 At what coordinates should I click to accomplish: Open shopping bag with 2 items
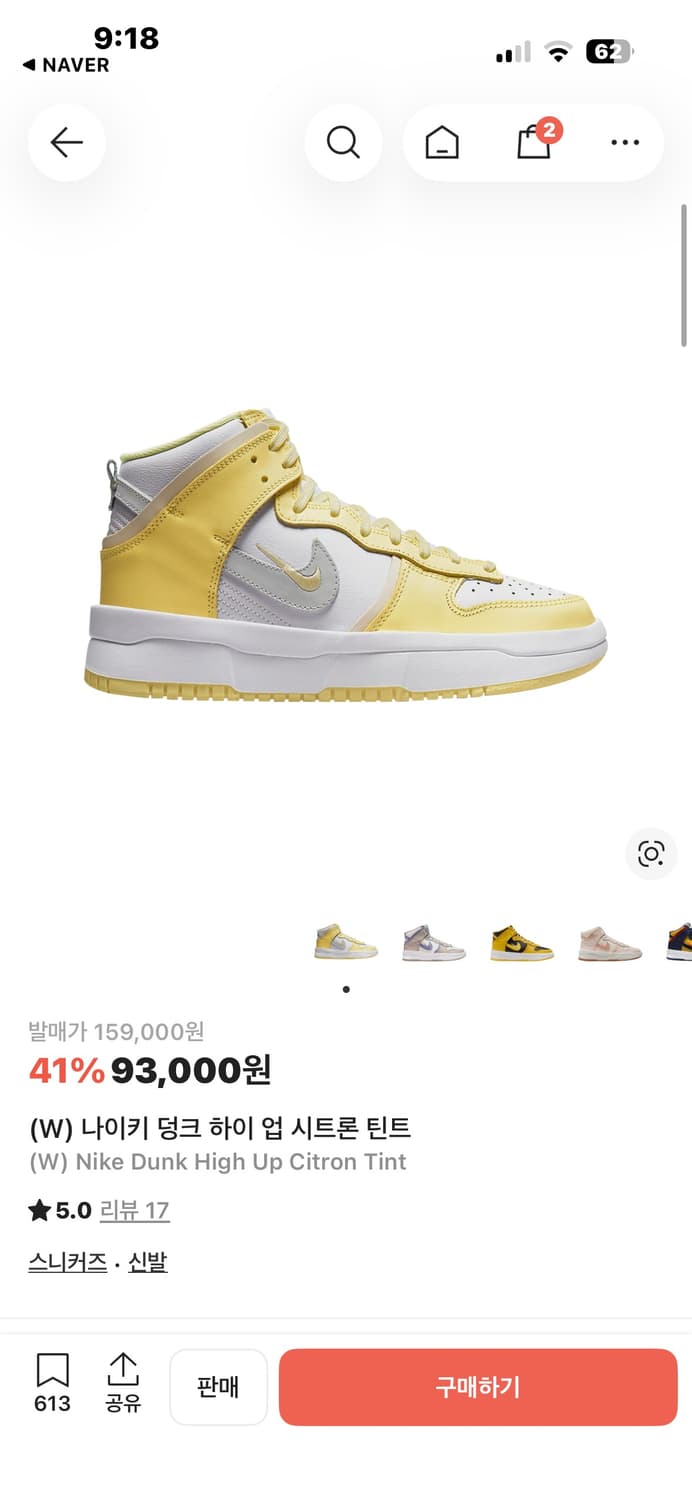pos(536,142)
